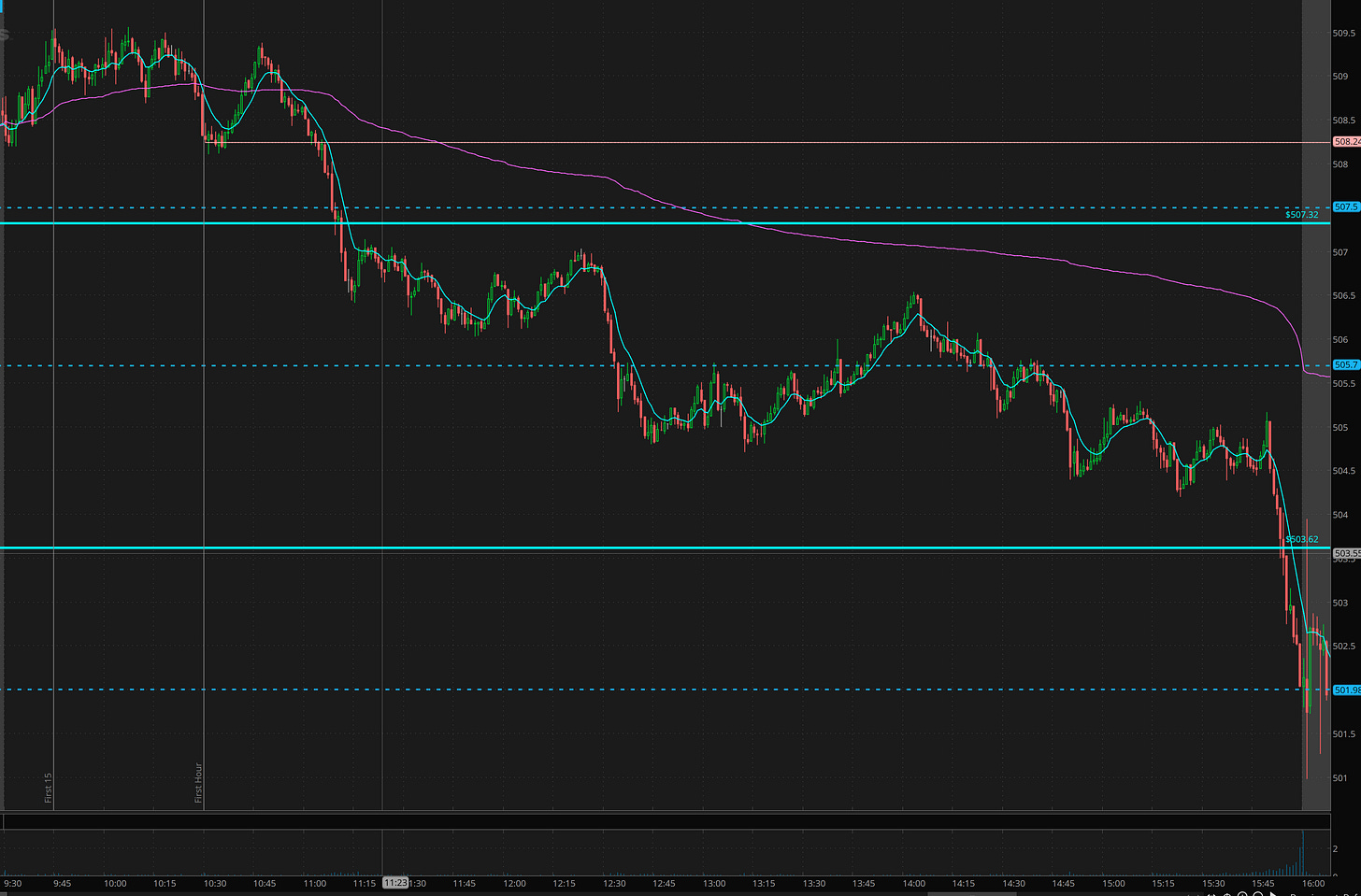
Task: Click the 11:00 time axis label
Action: [315, 884]
